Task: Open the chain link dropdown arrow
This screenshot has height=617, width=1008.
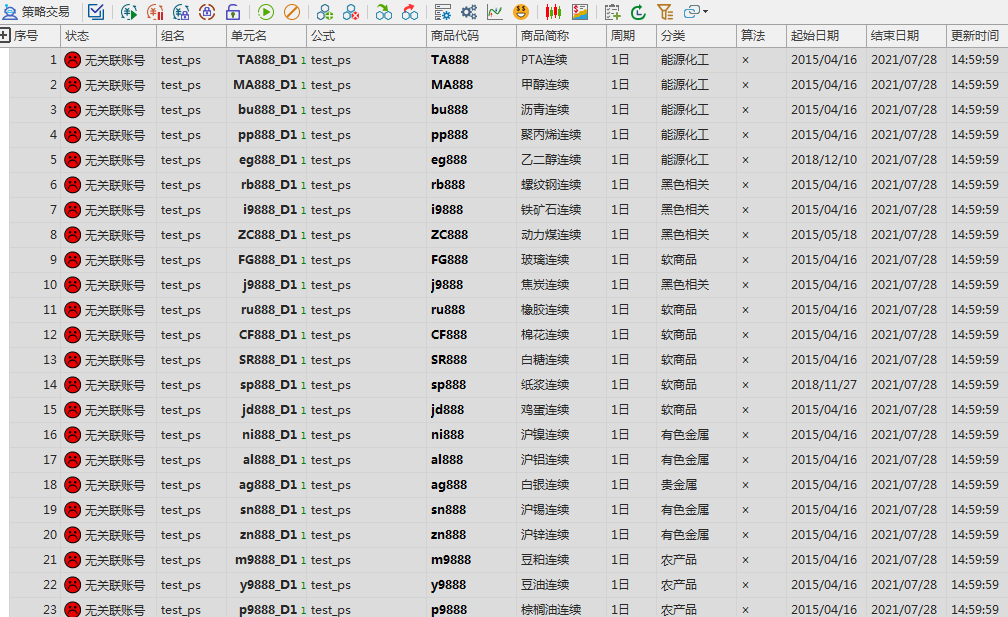Action: click(706, 12)
